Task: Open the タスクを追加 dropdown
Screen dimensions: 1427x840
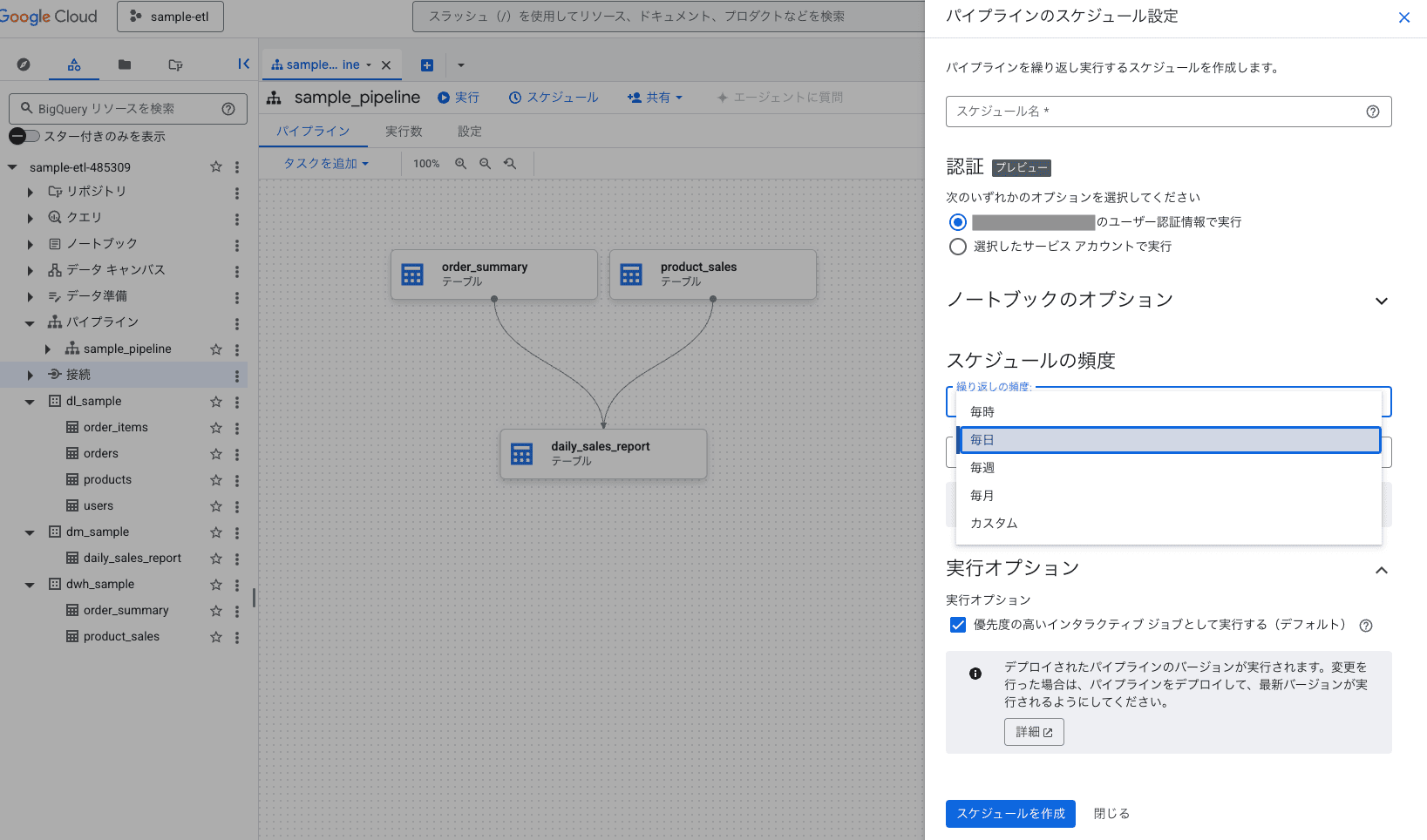Action: pyautogui.click(x=325, y=163)
